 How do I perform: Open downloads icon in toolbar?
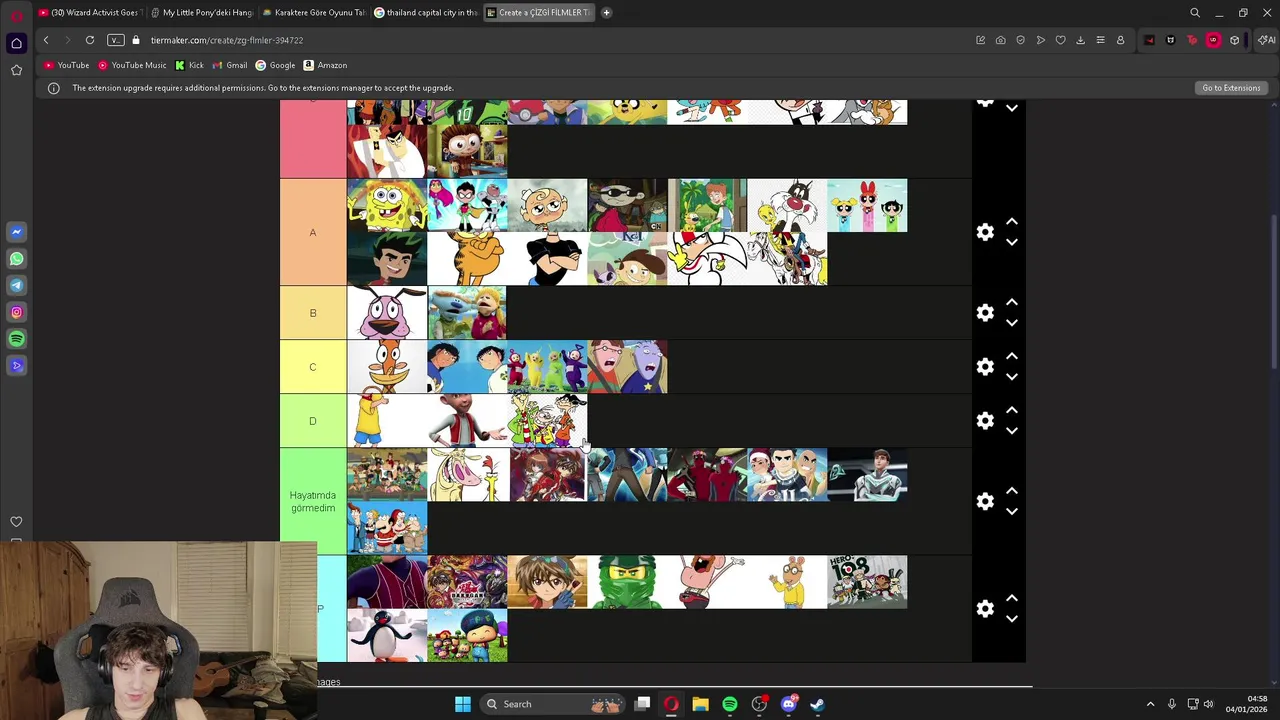tap(1080, 40)
